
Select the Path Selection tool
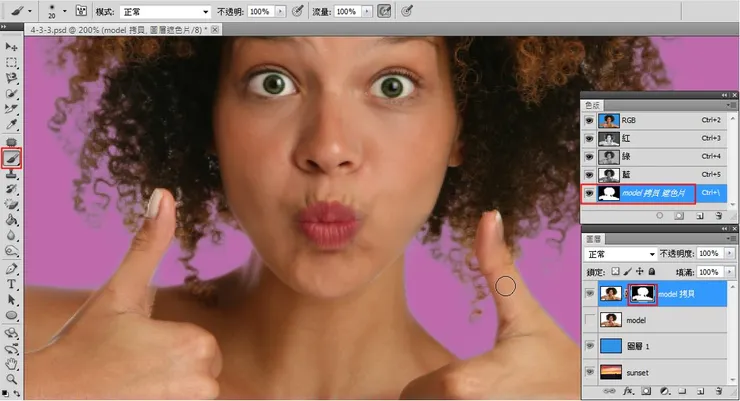click(x=11, y=300)
